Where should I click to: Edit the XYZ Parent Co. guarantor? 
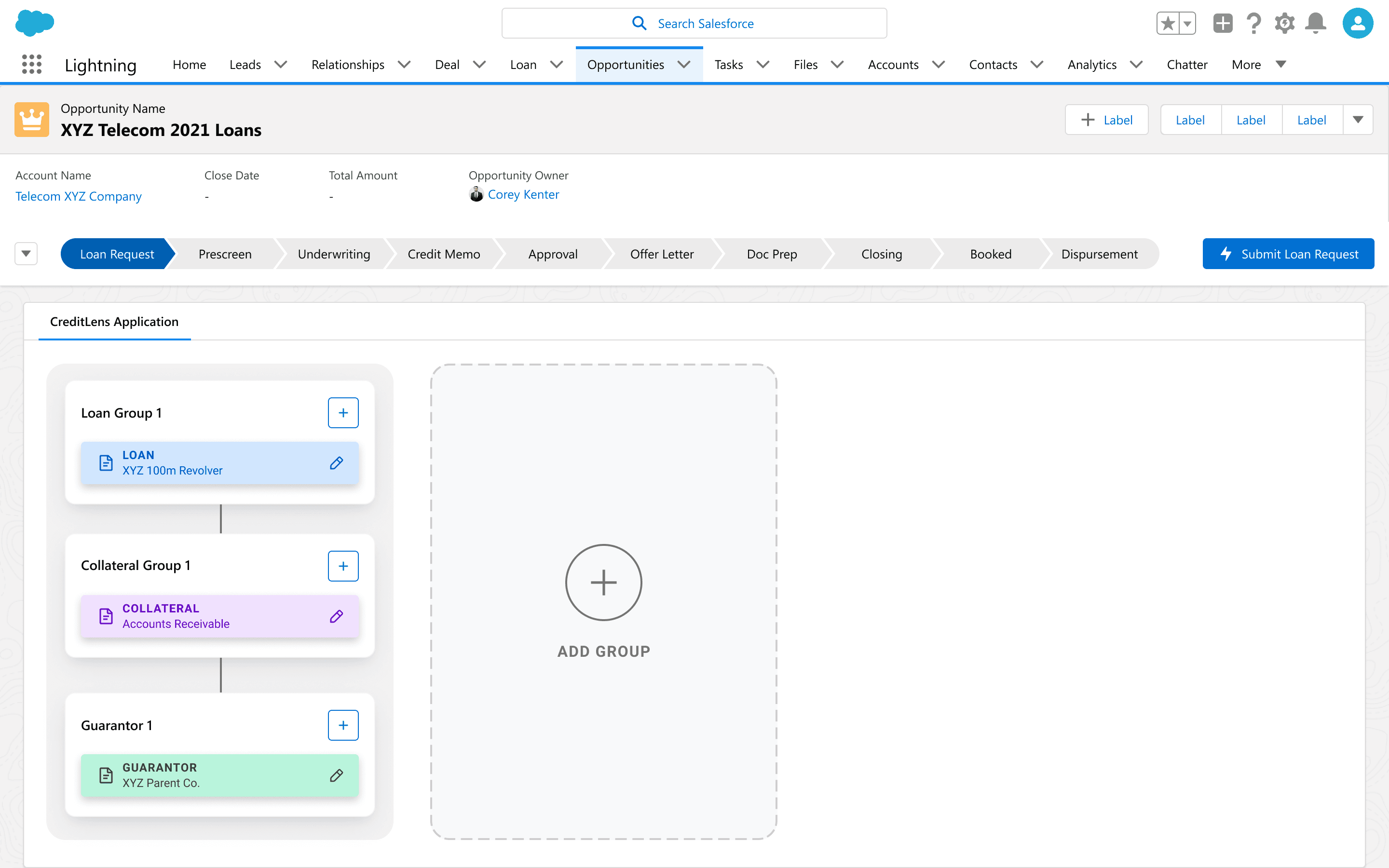tap(337, 775)
